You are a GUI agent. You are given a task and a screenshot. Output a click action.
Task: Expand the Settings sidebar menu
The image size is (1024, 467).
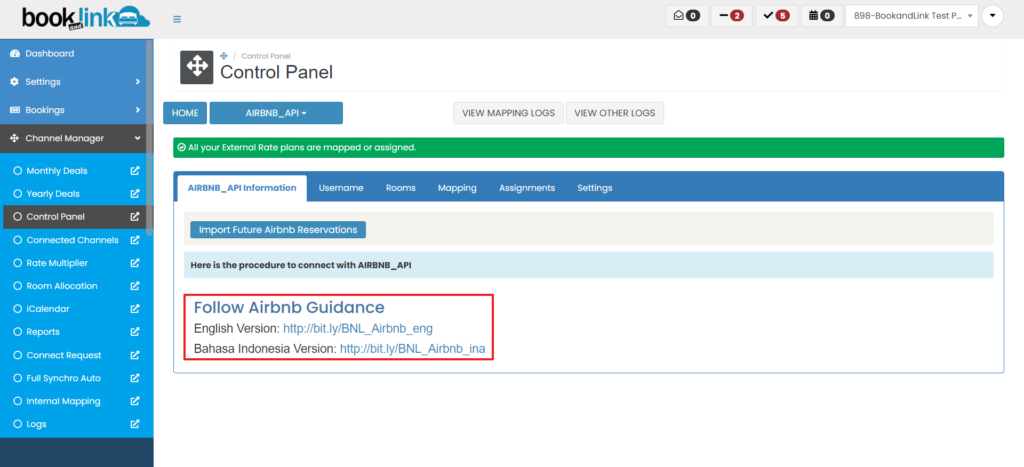pyautogui.click(x=76, y=82)
